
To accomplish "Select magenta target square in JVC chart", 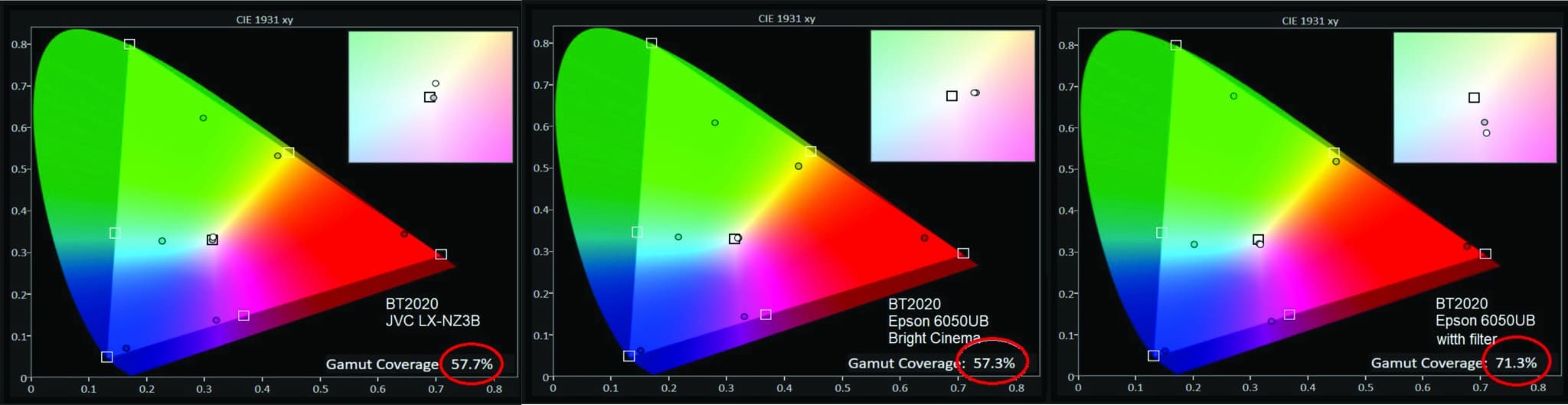I will point(243,315).
